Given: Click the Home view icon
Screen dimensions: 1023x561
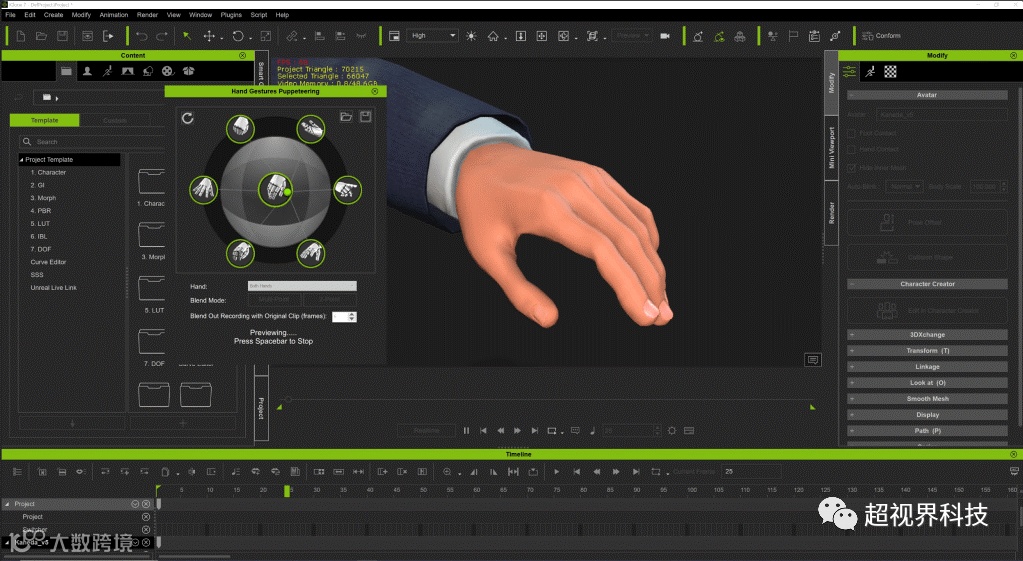Looking at the screenshot, I should 493,36.
